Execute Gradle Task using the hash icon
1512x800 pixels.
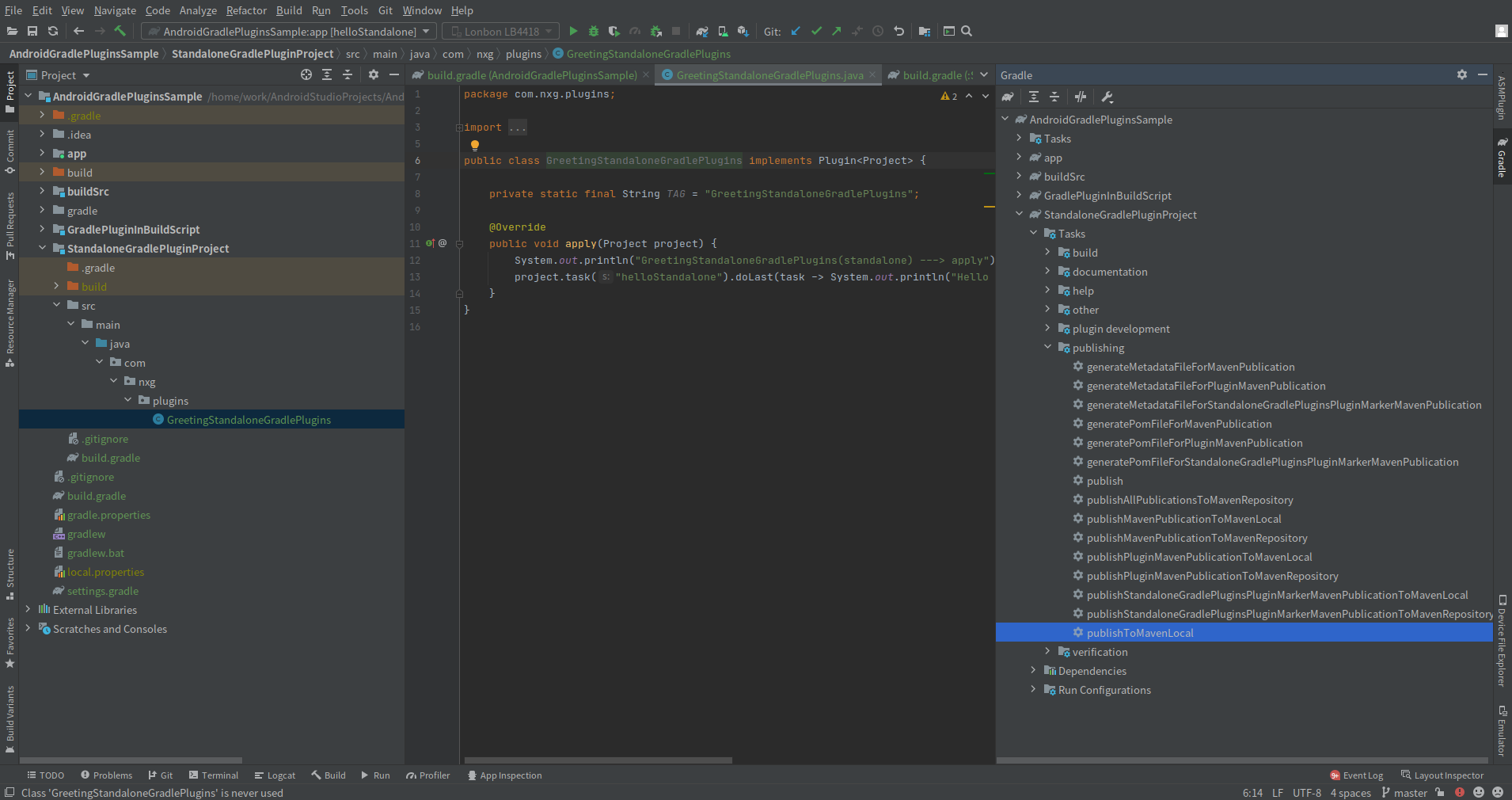tap(1080, 97)
